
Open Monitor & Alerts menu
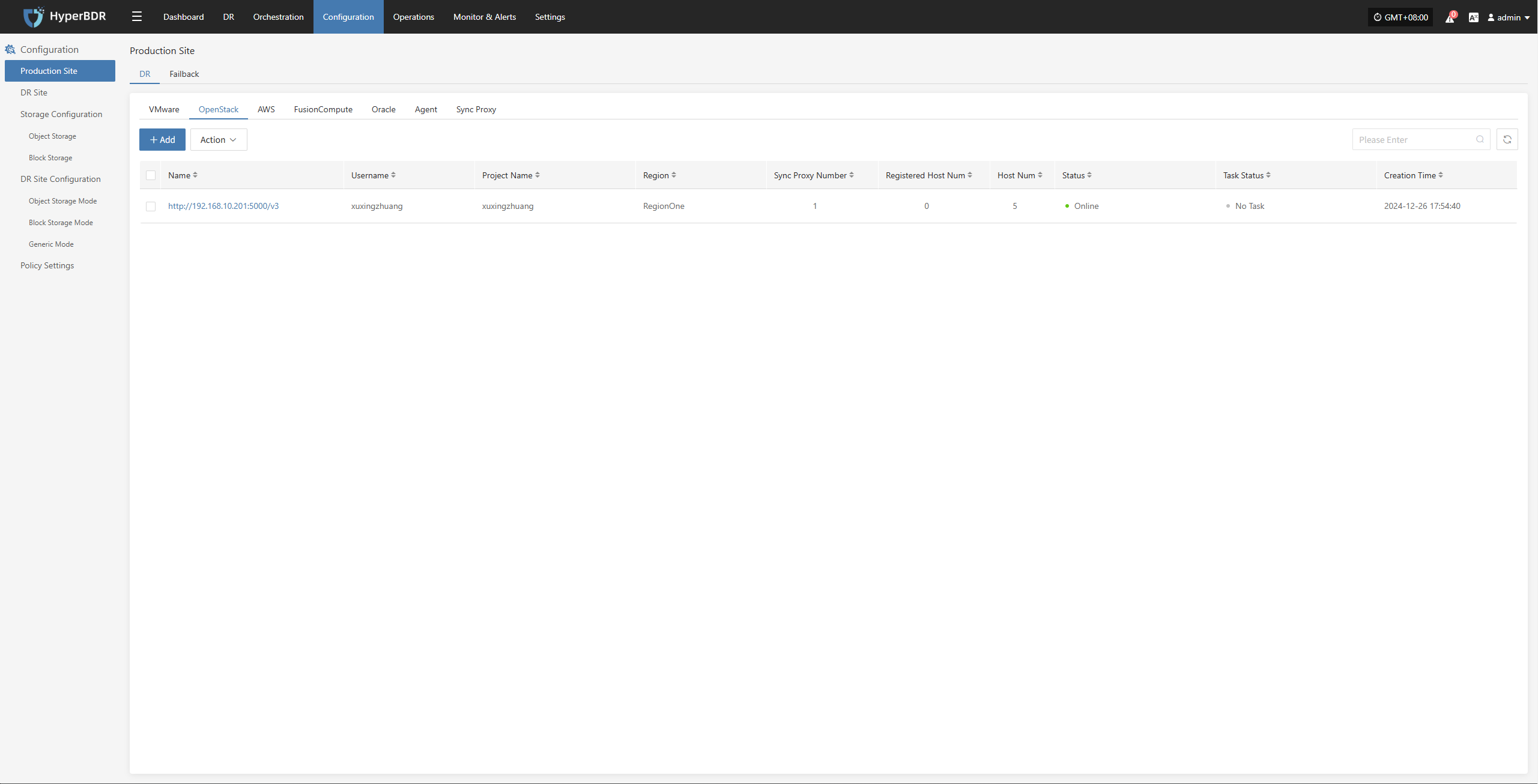485,17
